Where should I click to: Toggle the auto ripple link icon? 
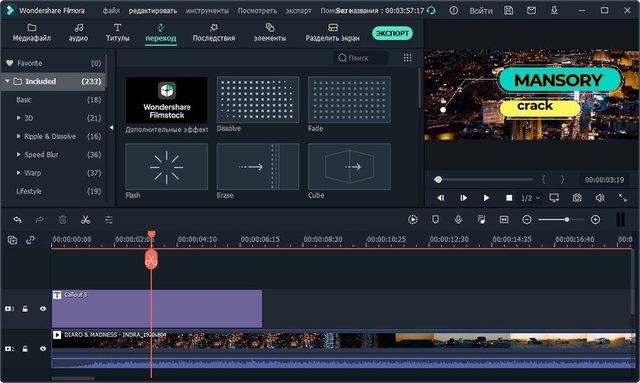(30, 240)
